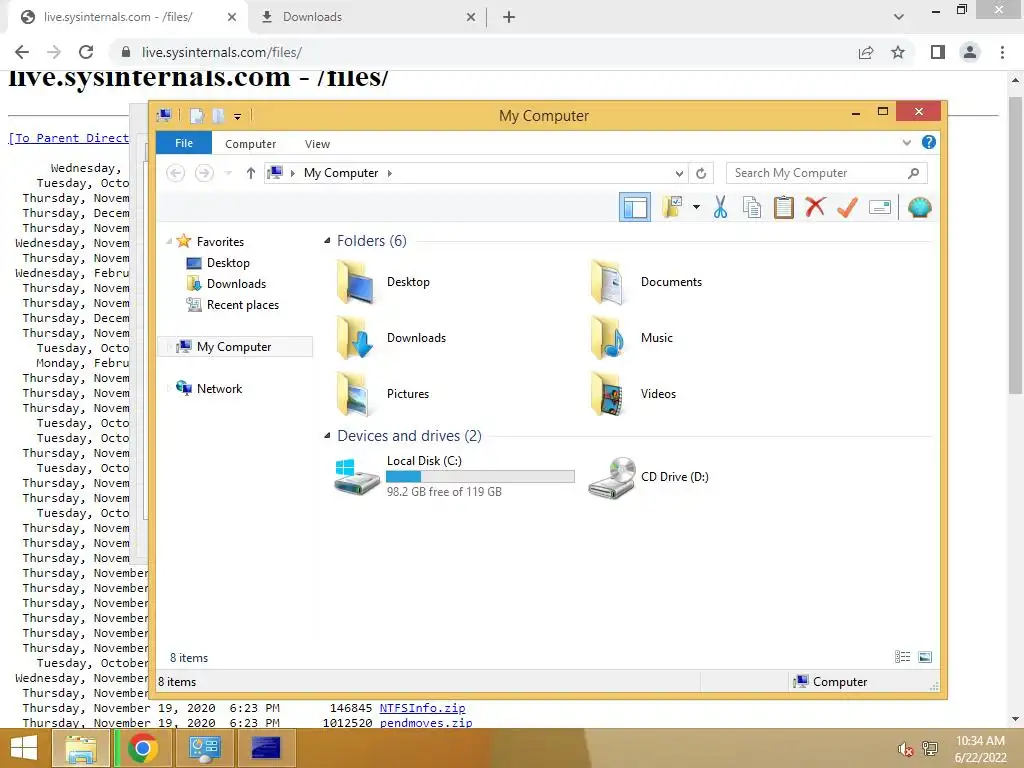Select the Music folder icon
Image resolution: width=1024 pixels, height=768 pixels.
[x=607, y=338]
